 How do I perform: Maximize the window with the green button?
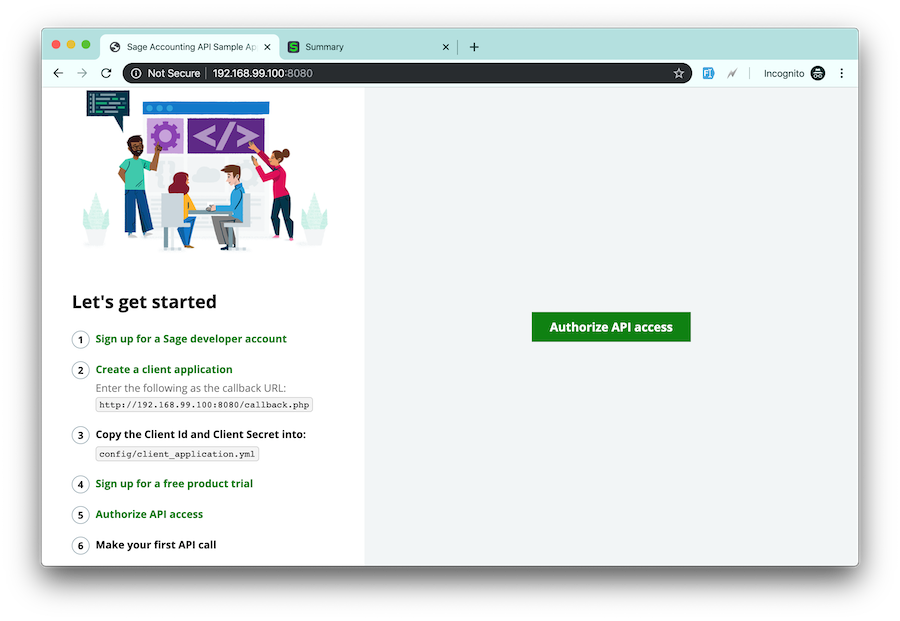[x=86, y=44]
